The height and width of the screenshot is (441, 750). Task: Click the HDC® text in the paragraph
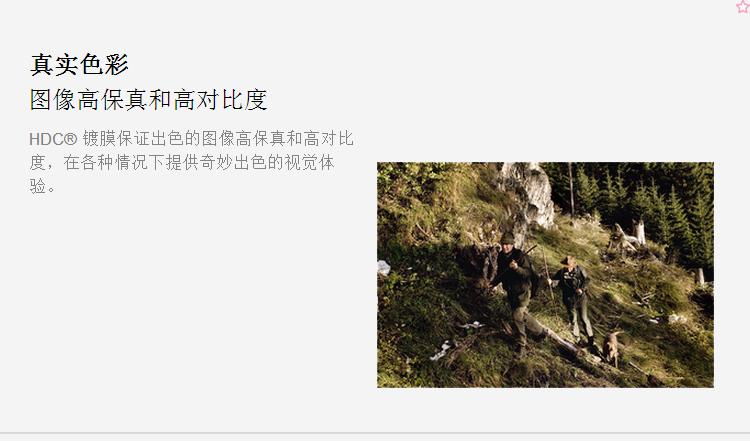click(53, 139)
